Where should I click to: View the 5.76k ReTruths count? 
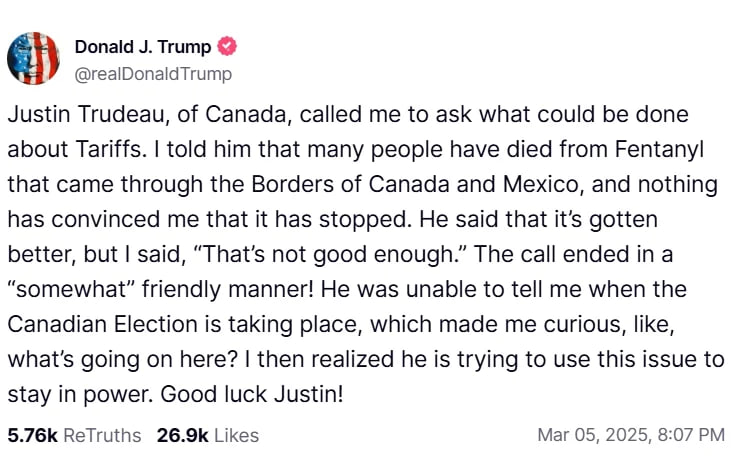click(x=33, y=435)
